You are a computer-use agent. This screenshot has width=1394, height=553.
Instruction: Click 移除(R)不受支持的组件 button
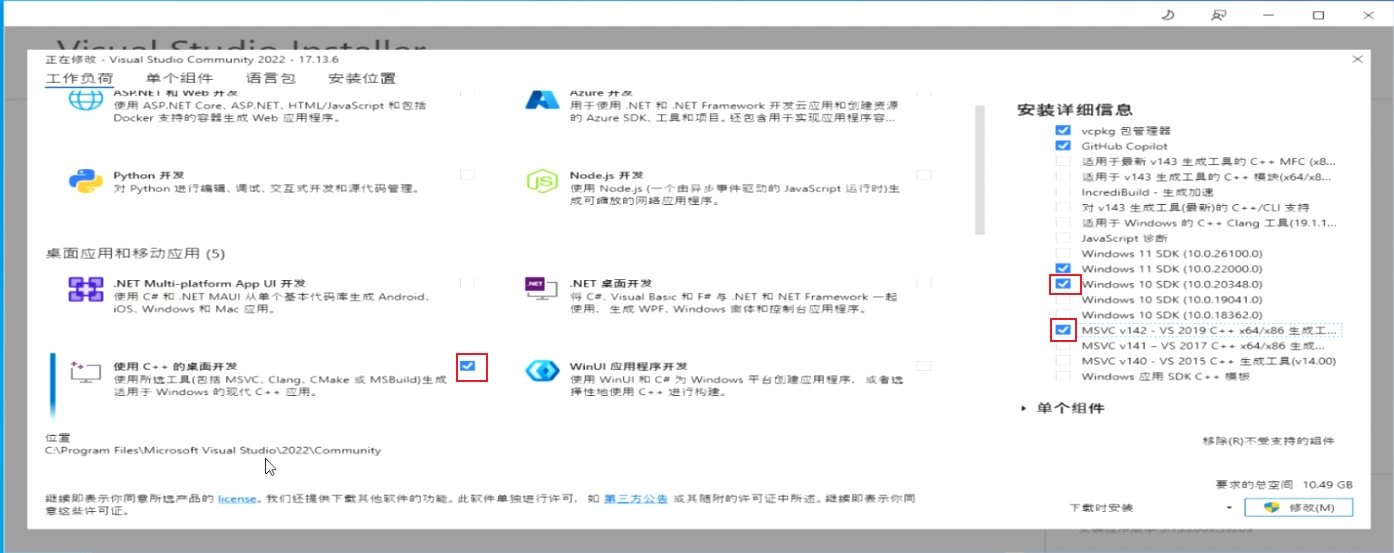click(x=1269, y=441)
